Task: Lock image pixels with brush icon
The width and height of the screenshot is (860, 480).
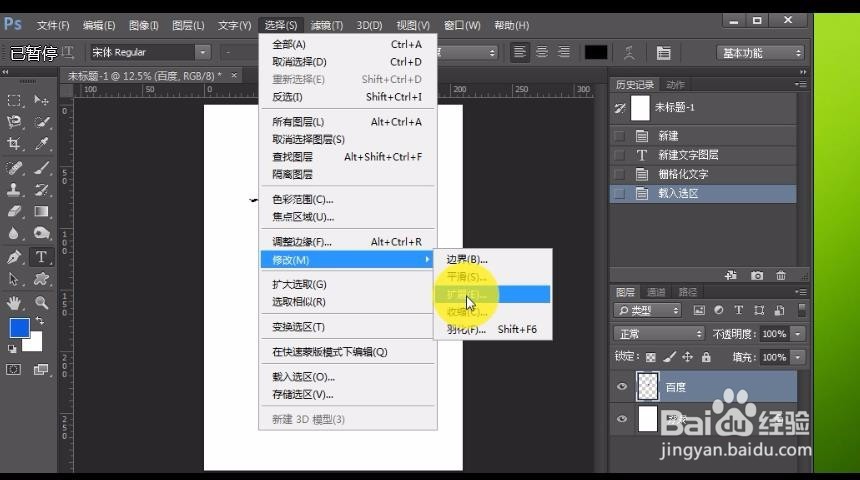Action: (x=669, y=358)
